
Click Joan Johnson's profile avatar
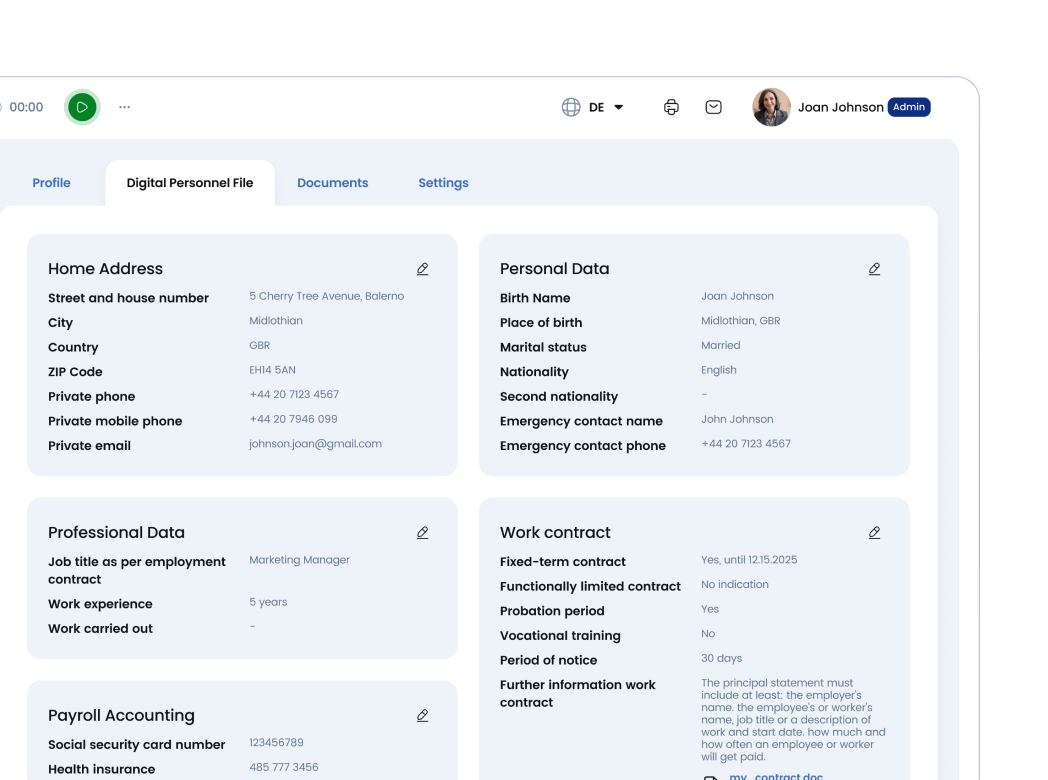(771, 107)
